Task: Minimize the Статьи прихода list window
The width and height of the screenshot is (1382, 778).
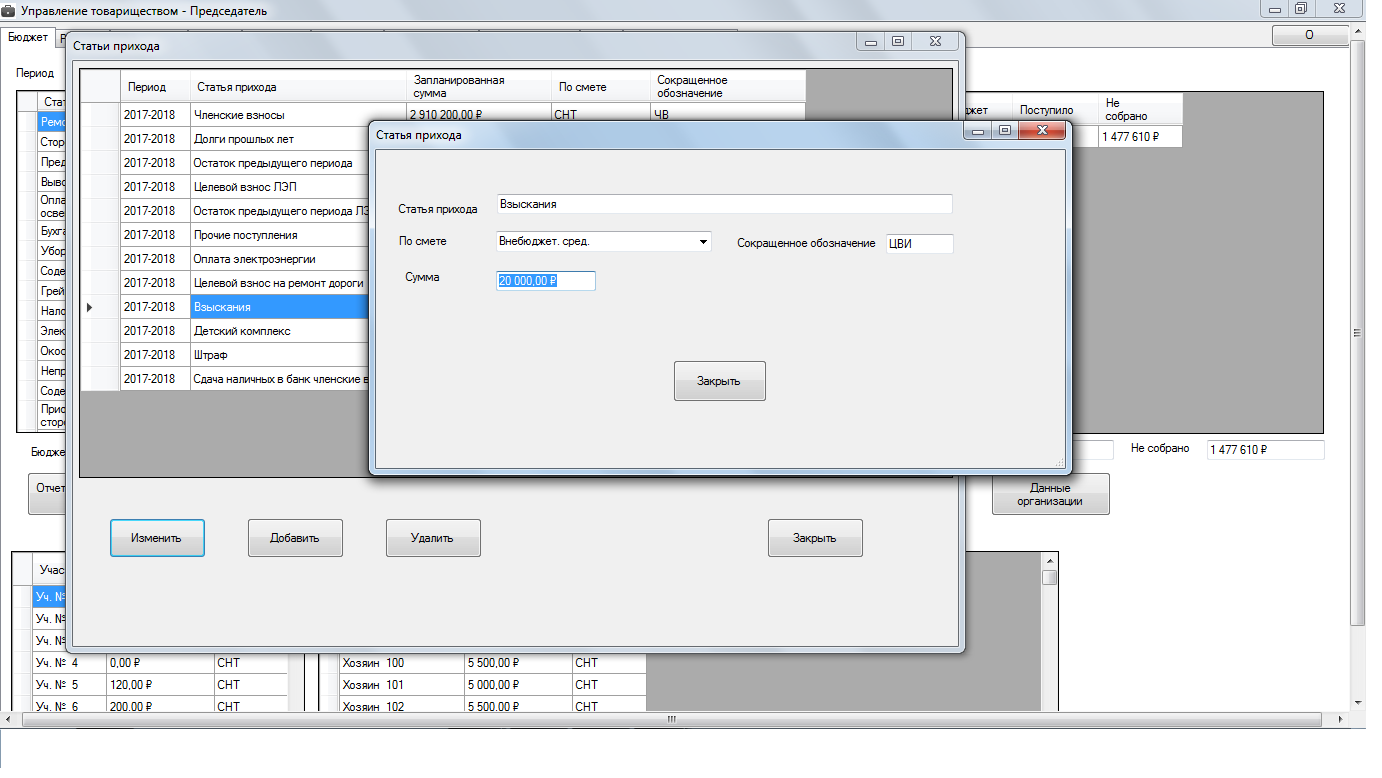Action: 871,42
